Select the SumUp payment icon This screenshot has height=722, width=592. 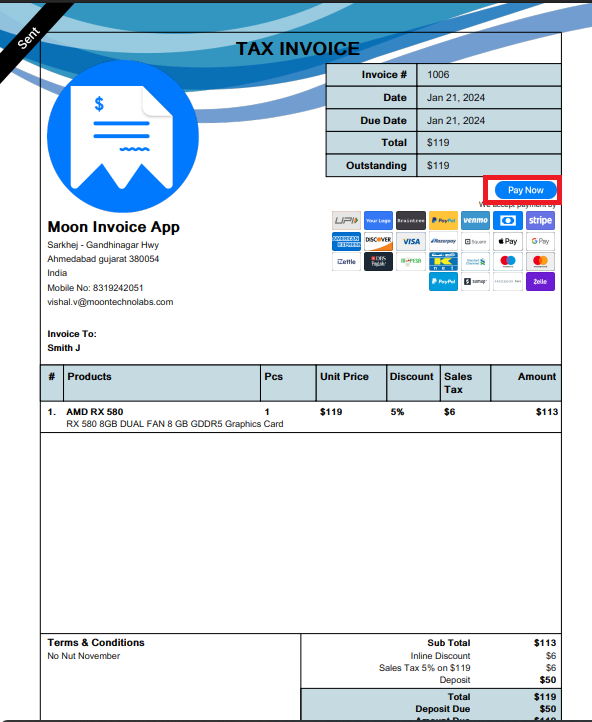[x=476, y=281]
